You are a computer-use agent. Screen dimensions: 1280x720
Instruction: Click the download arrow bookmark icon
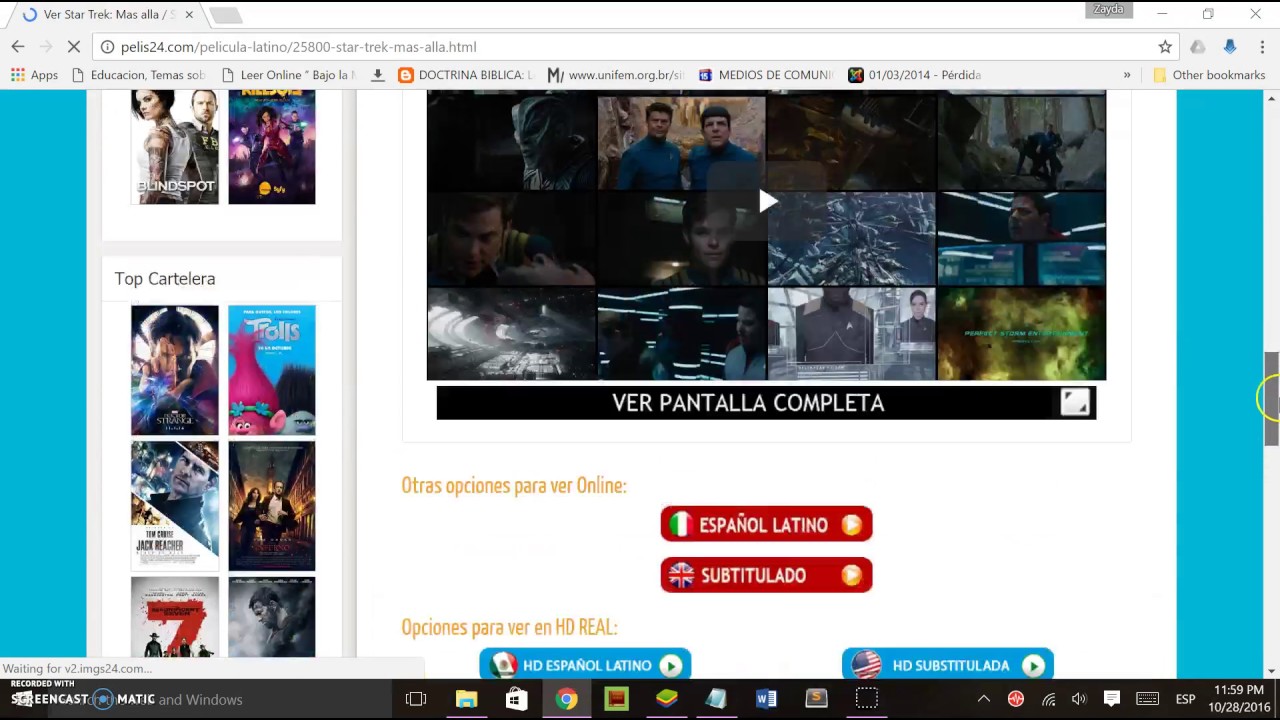click(377, 75)
